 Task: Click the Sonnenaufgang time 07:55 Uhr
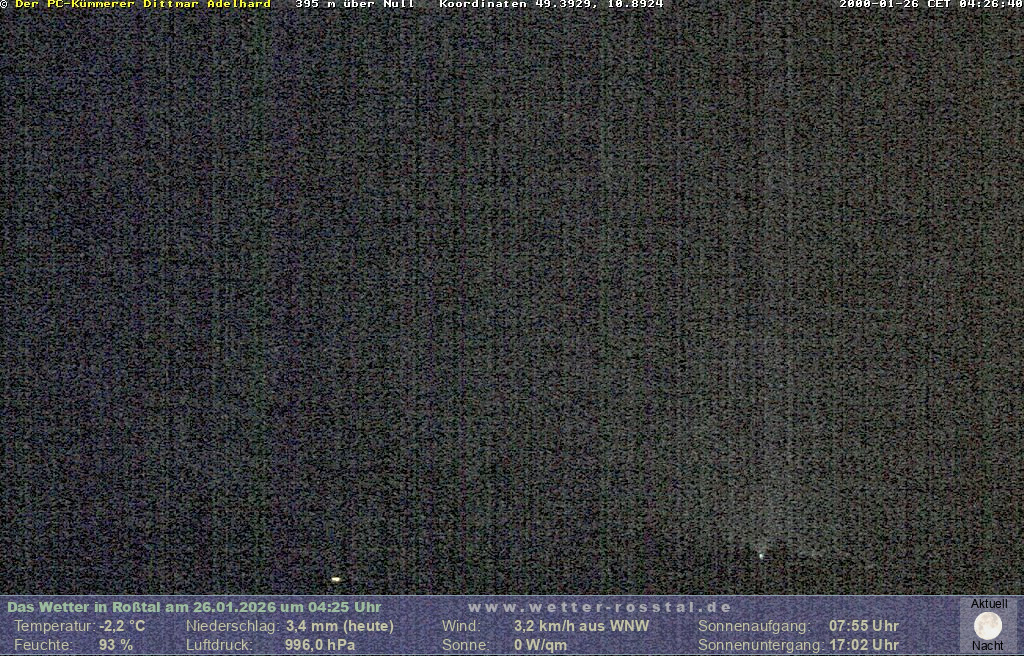point(864,626)
